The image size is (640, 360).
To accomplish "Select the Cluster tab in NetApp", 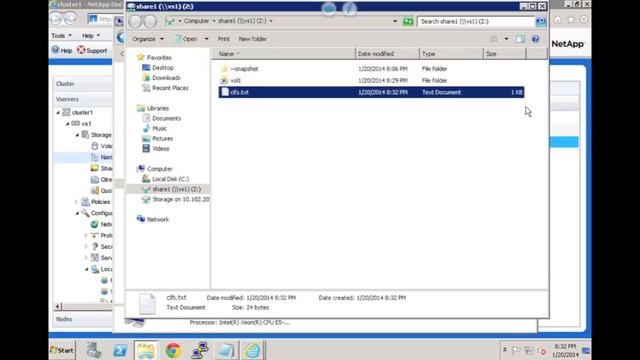I will (x=83, y=83).
